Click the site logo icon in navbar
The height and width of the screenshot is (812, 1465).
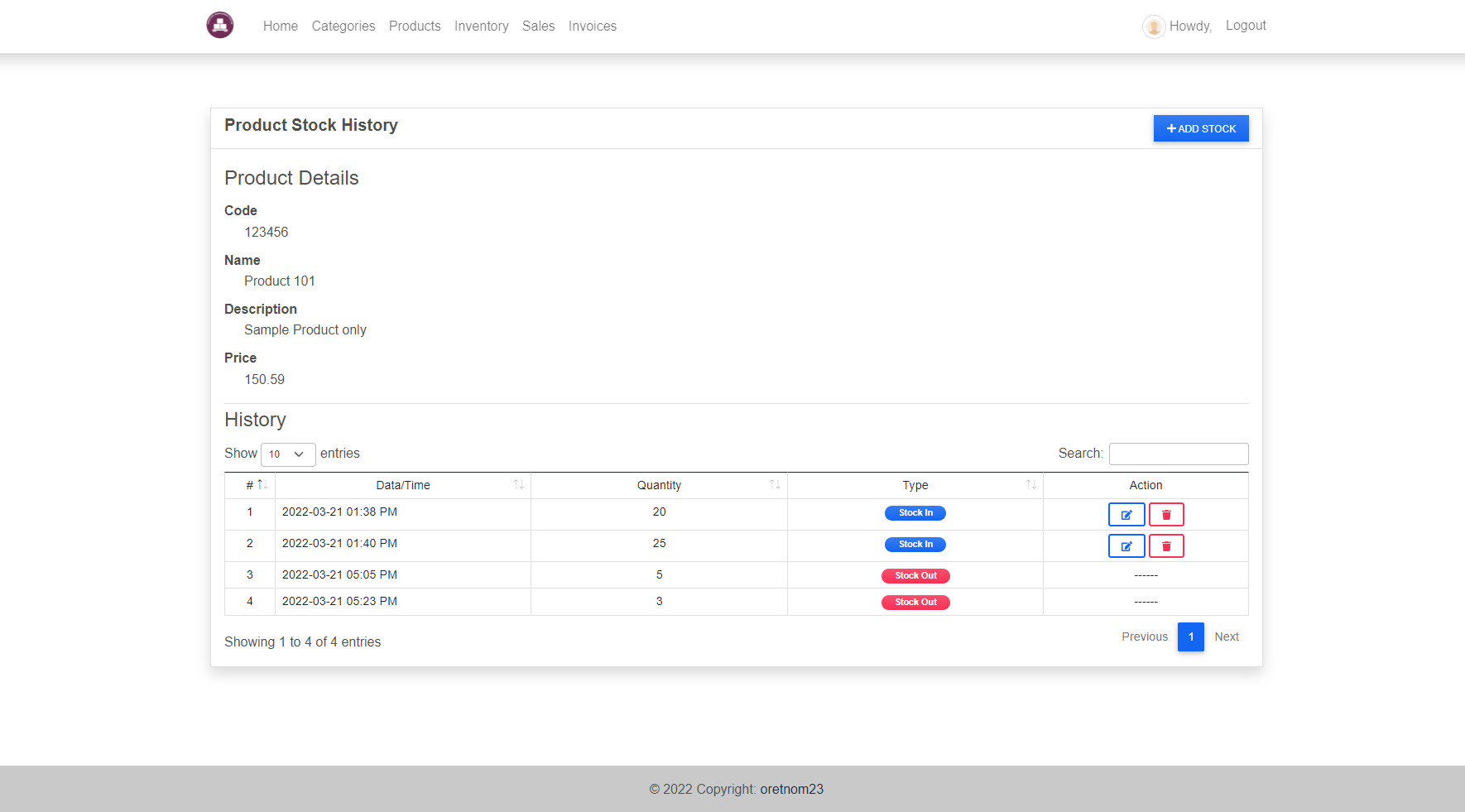pos(220,25)
